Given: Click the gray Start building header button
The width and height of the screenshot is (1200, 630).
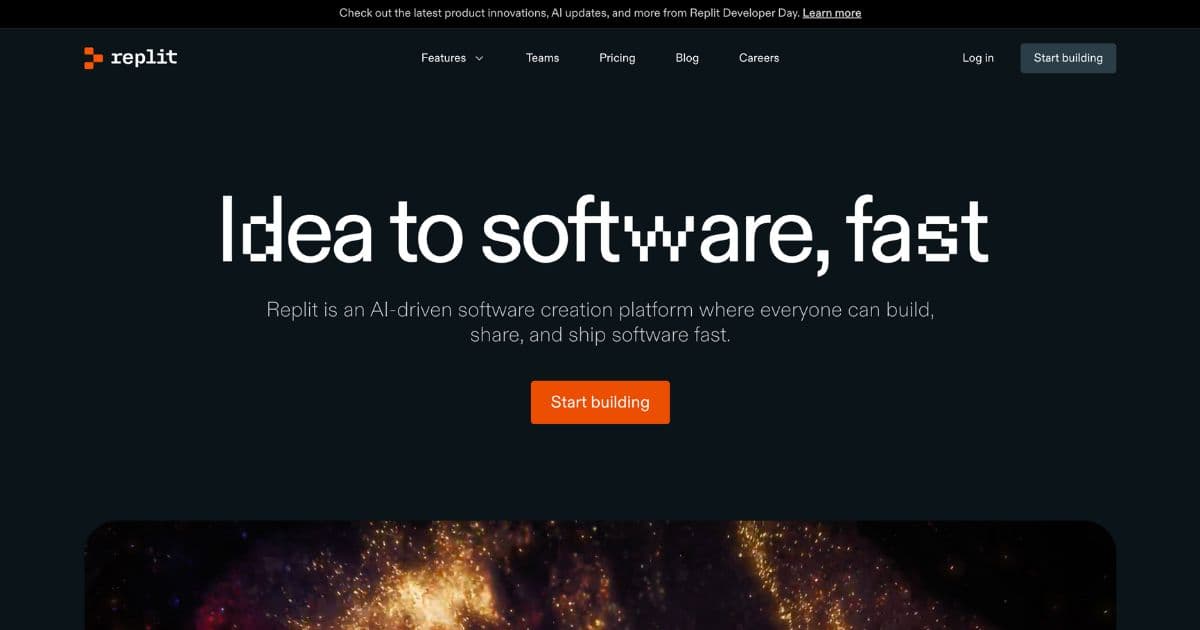Looking at the screenshot, I should [1068, 58].
